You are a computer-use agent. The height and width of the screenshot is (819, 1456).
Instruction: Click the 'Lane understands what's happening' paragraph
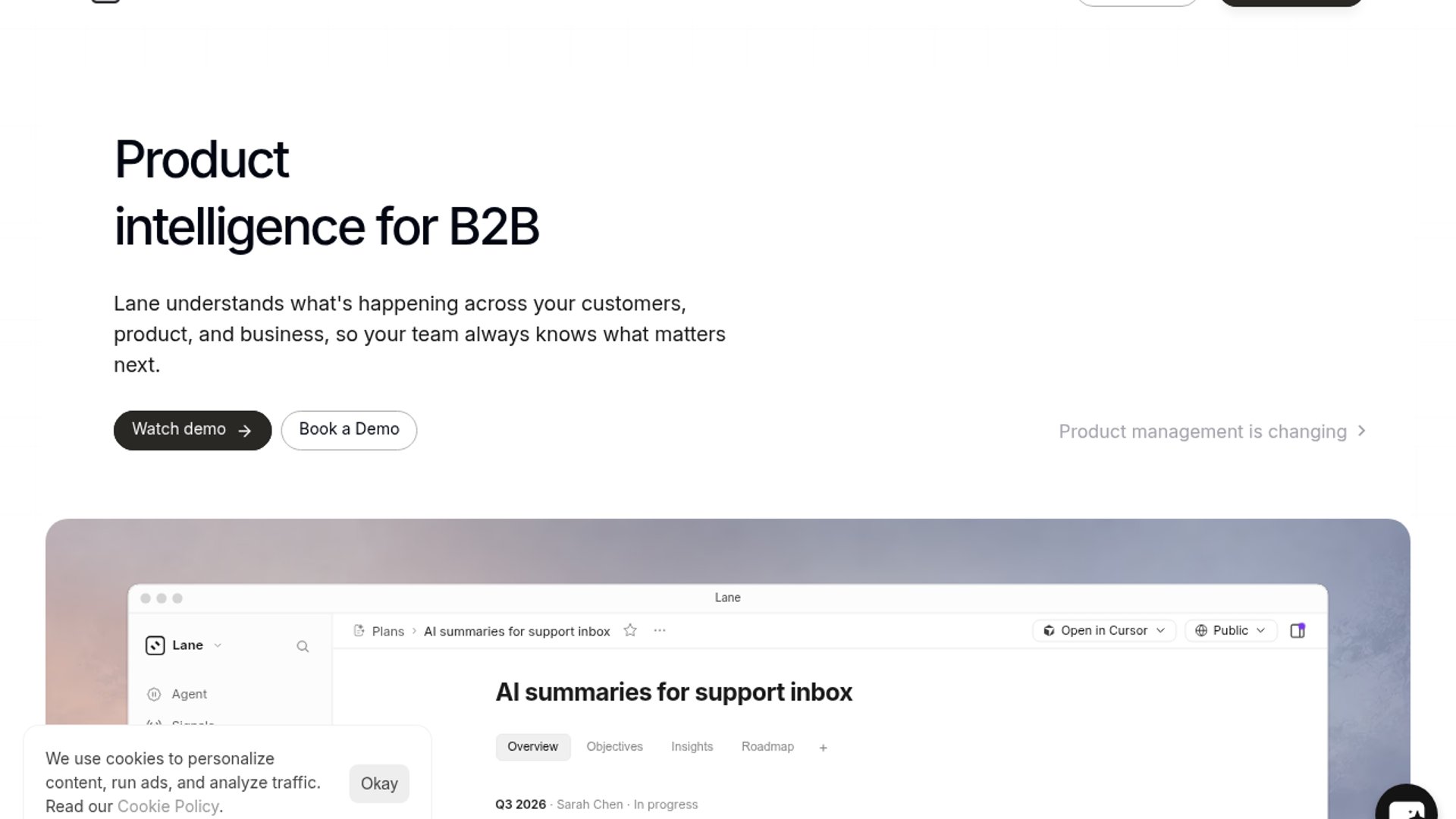click(419, 334)
